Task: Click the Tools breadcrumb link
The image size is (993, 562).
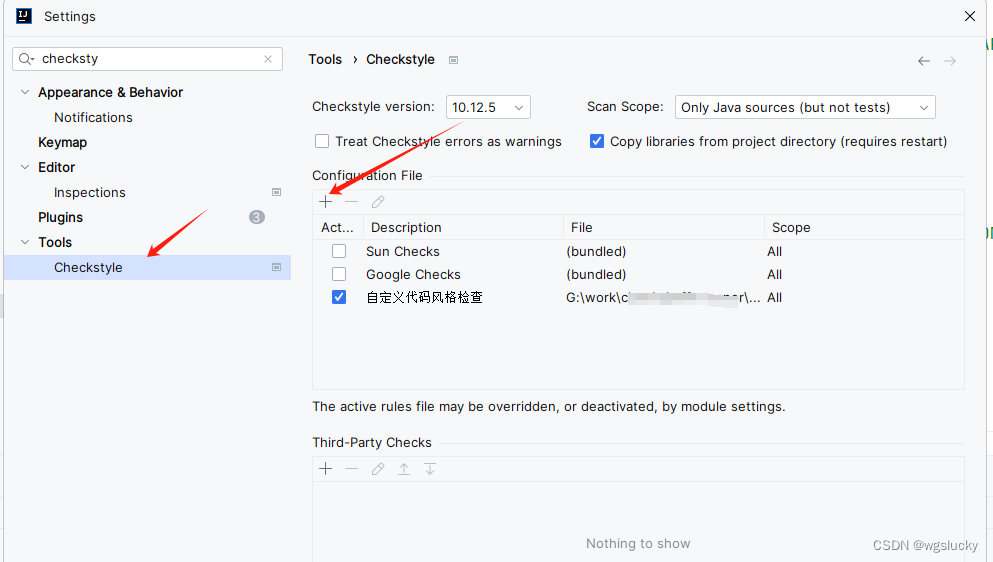Action: (x=325, y=60)
